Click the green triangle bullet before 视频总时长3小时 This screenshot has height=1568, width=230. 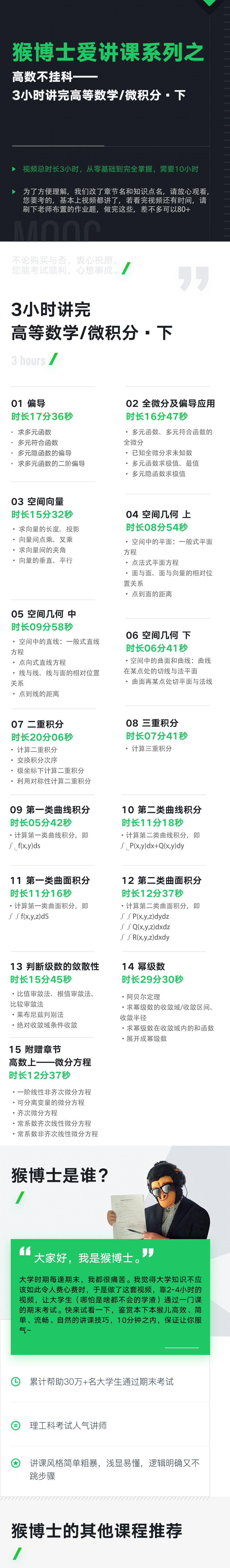pos(14,169)
